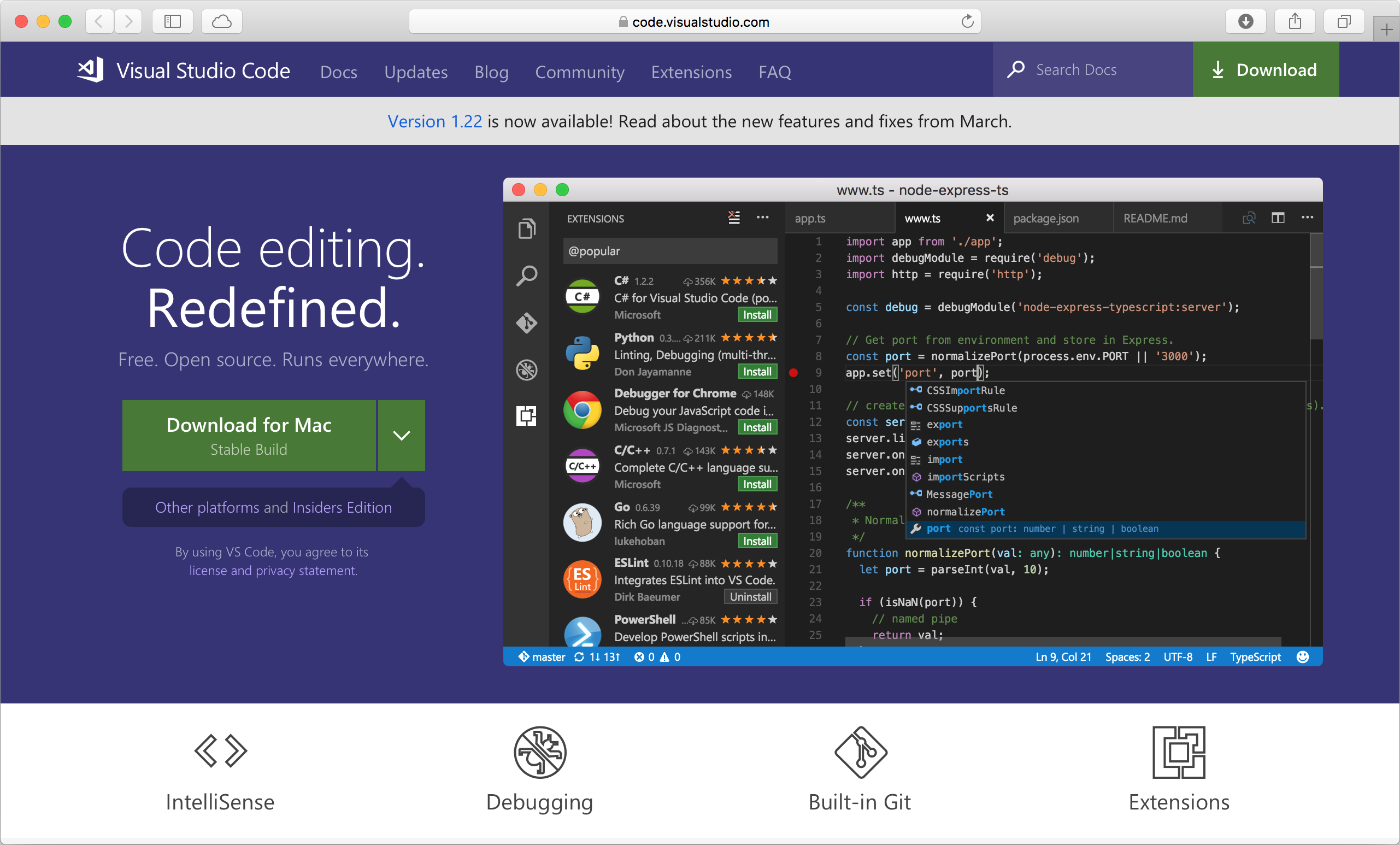Viewport: 1400px width, 845px height.
Task: Click the FAQ menu item in navigation
Action: pyautogui.click(x=775, y=72)
